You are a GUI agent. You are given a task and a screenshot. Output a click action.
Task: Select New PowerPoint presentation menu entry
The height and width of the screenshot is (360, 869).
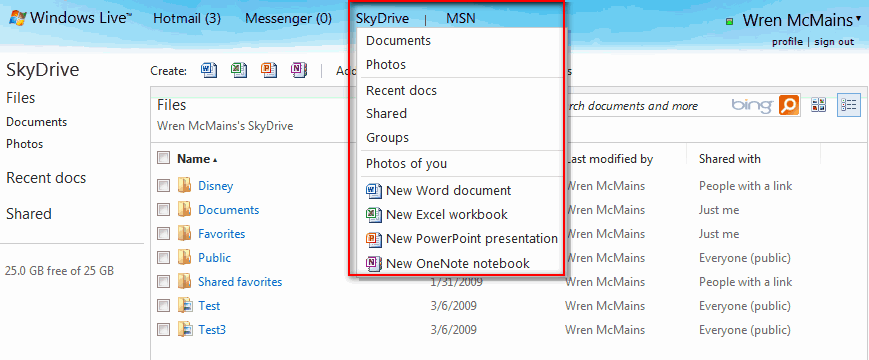tap(472, 239)
